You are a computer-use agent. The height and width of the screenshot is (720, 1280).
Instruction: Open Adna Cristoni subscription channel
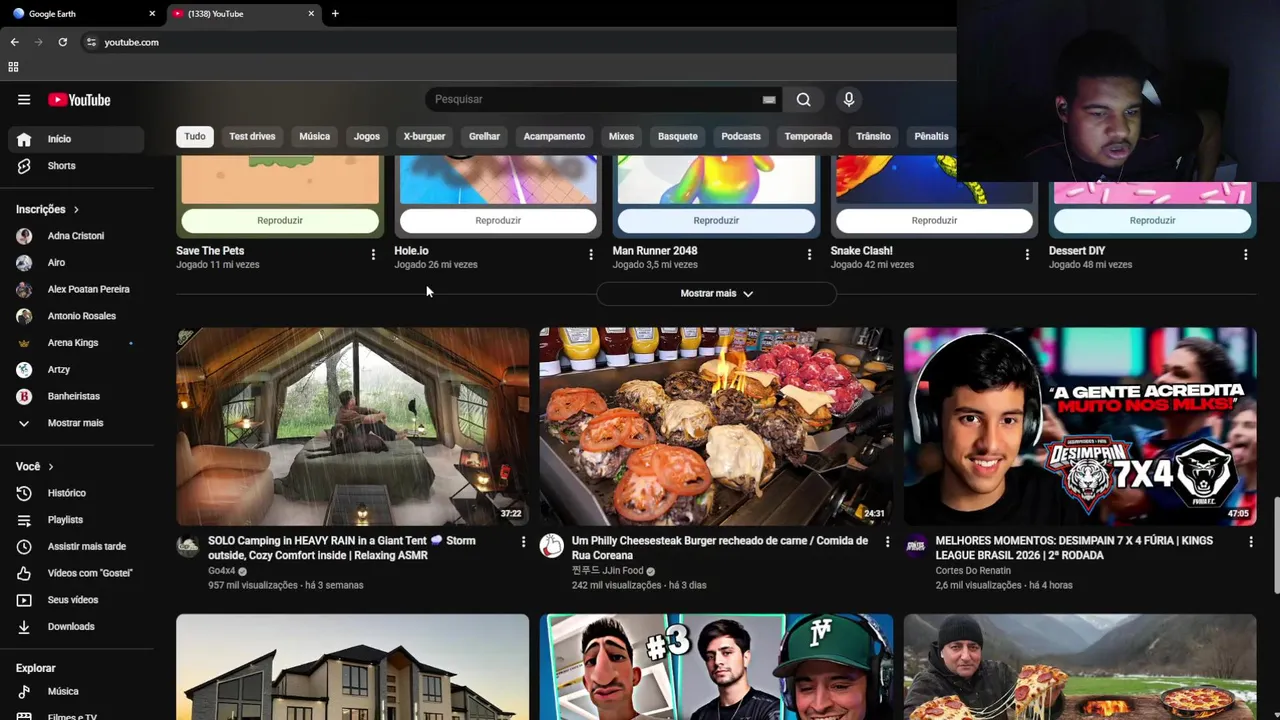point(76,236)
